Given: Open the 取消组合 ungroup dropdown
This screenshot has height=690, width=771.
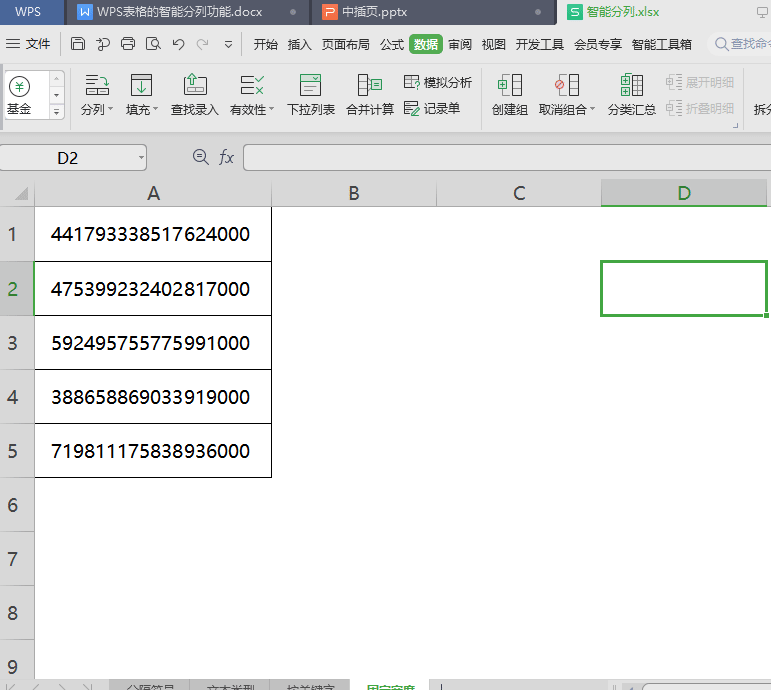Looking at the screenshot, I should click(592, 110).
